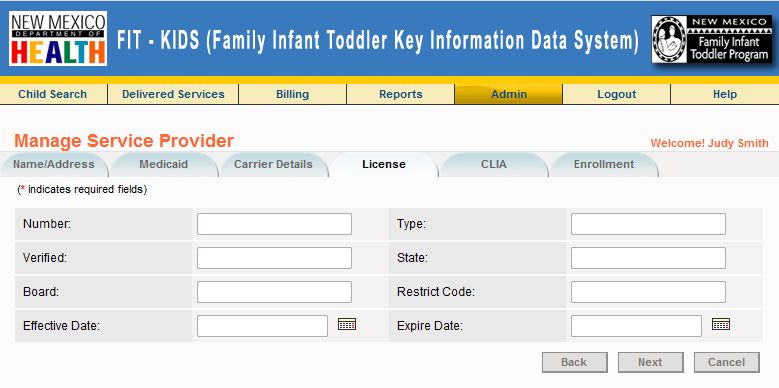Open the Child Search menu

point(53,94)
